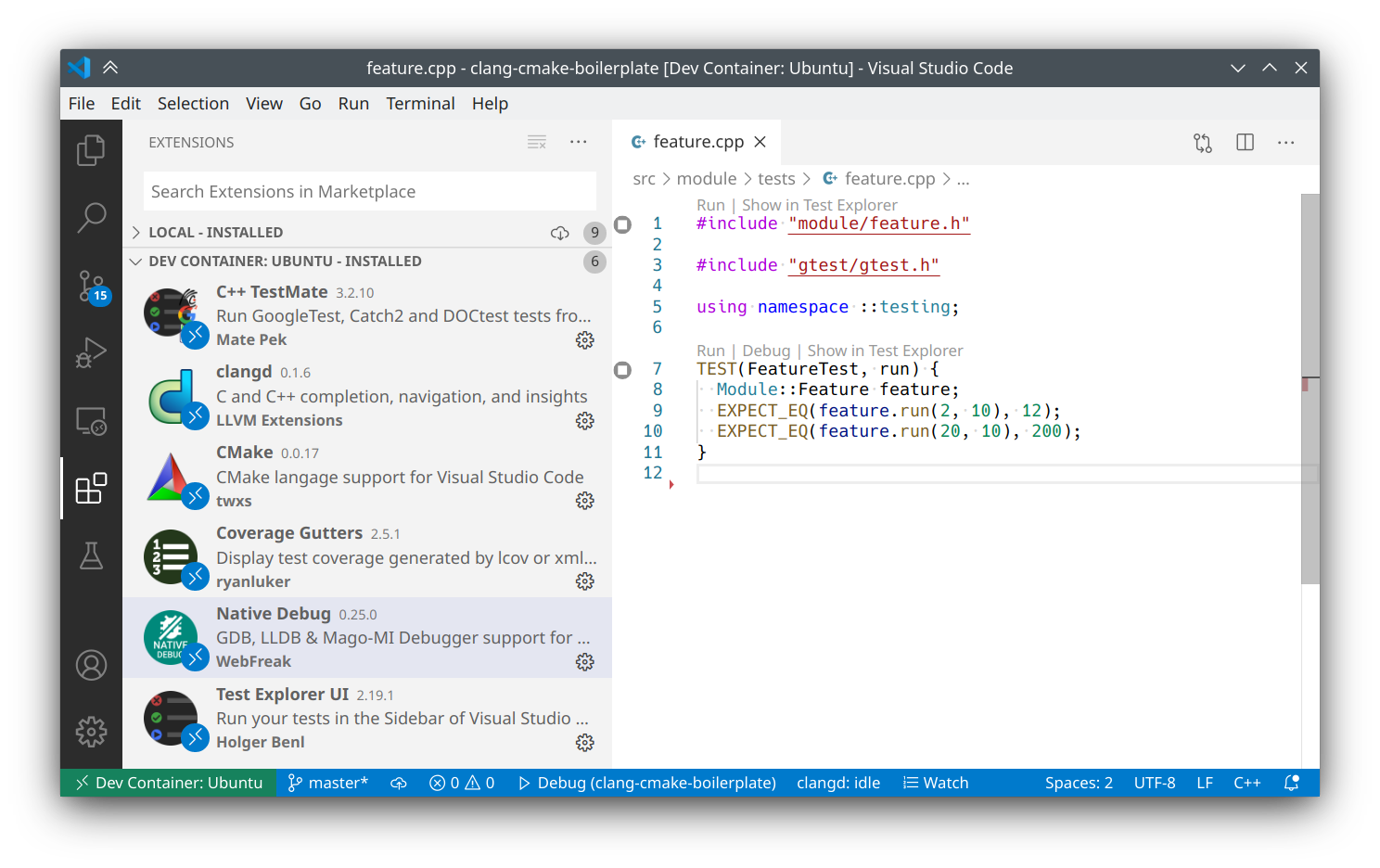Click Dev Container: Ubuntu remote indicator

pos(169,783)
